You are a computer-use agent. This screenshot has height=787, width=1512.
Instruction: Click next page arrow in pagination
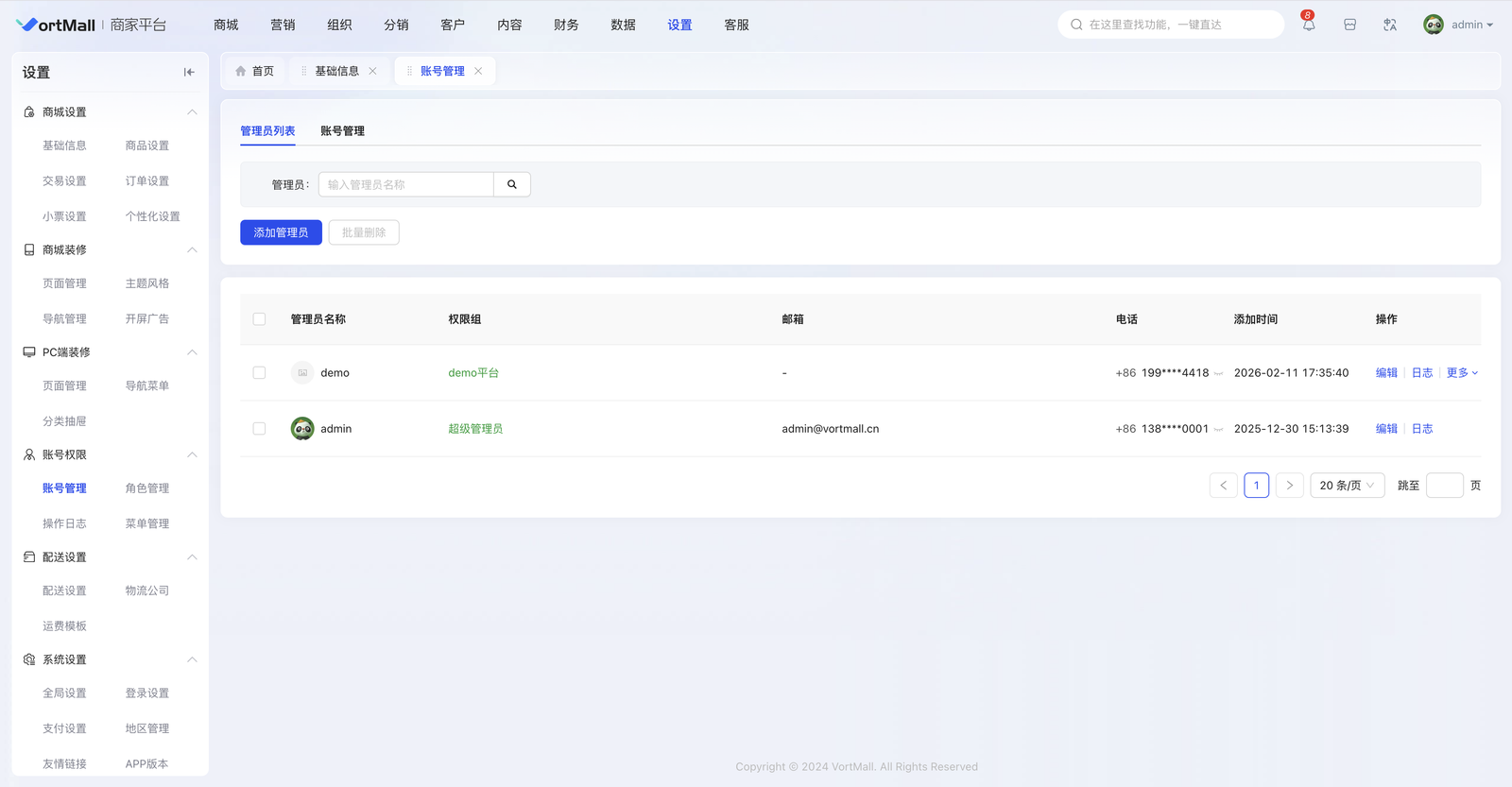tap(1289, 486)
